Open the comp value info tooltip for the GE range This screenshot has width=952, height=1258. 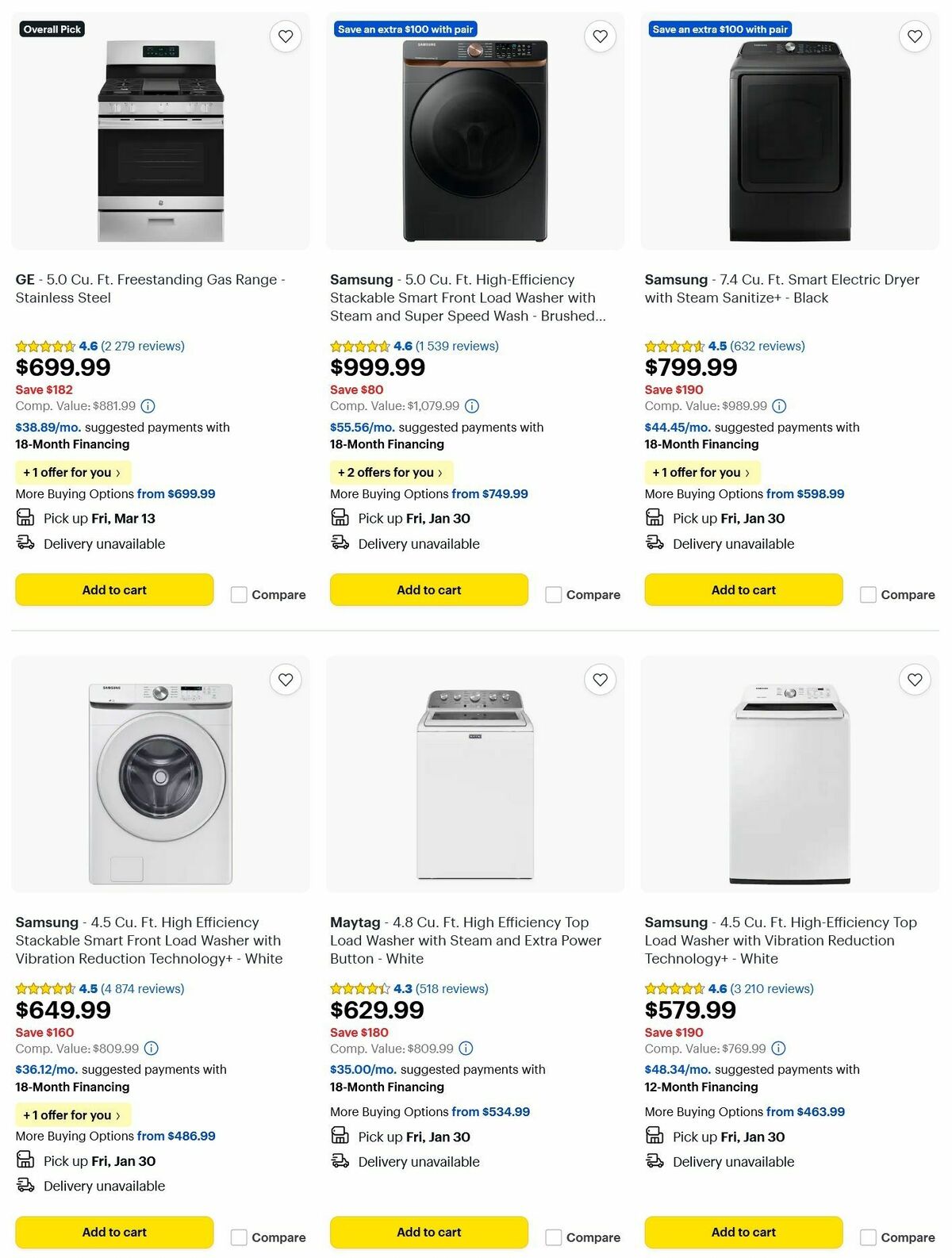pyautogui.click(x=148, y=406)
